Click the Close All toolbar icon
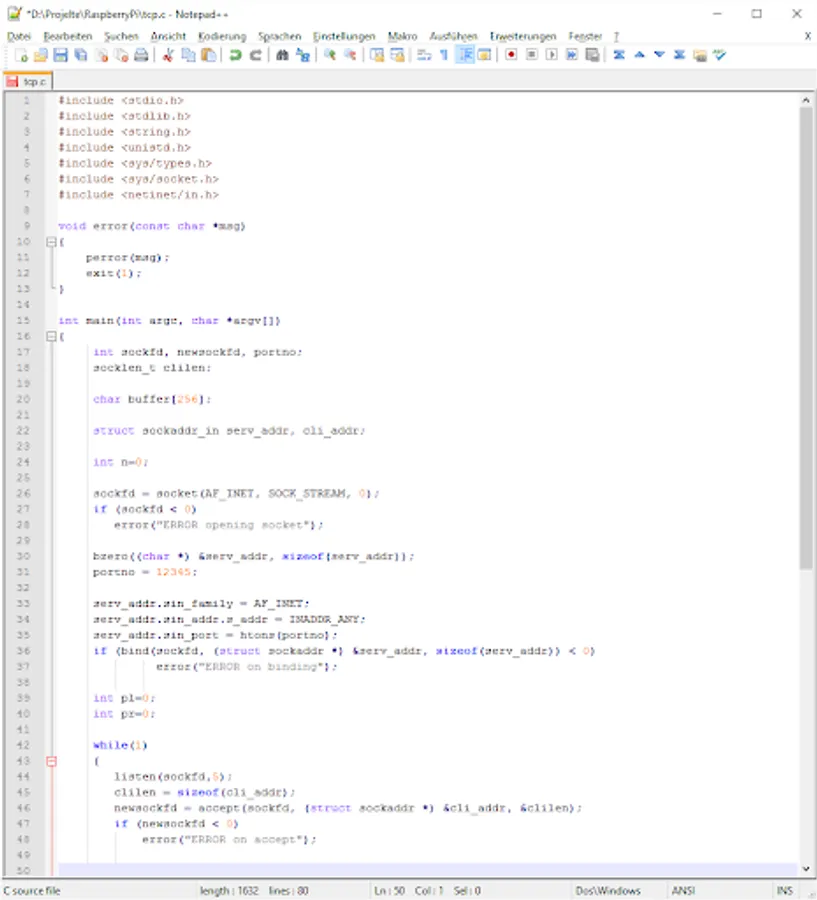Screen dimensions: 817x900 [x=121, y=55]
